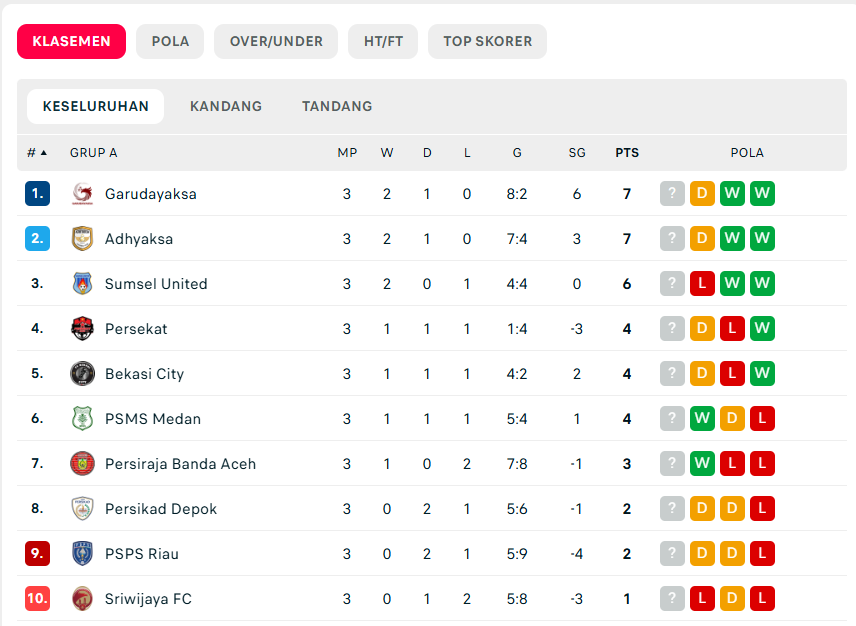The width and height of the screenshot is (856, 626).
Task: Sort the table by SG column
Action: (x=577, y=153)
